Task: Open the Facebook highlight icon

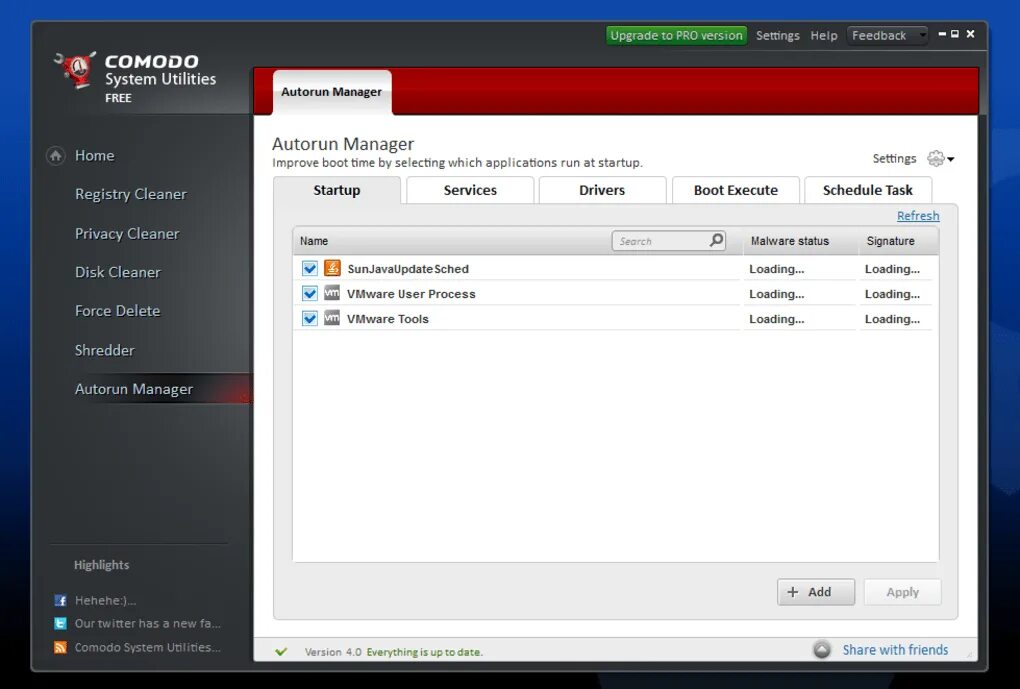Action: (60, 601)
